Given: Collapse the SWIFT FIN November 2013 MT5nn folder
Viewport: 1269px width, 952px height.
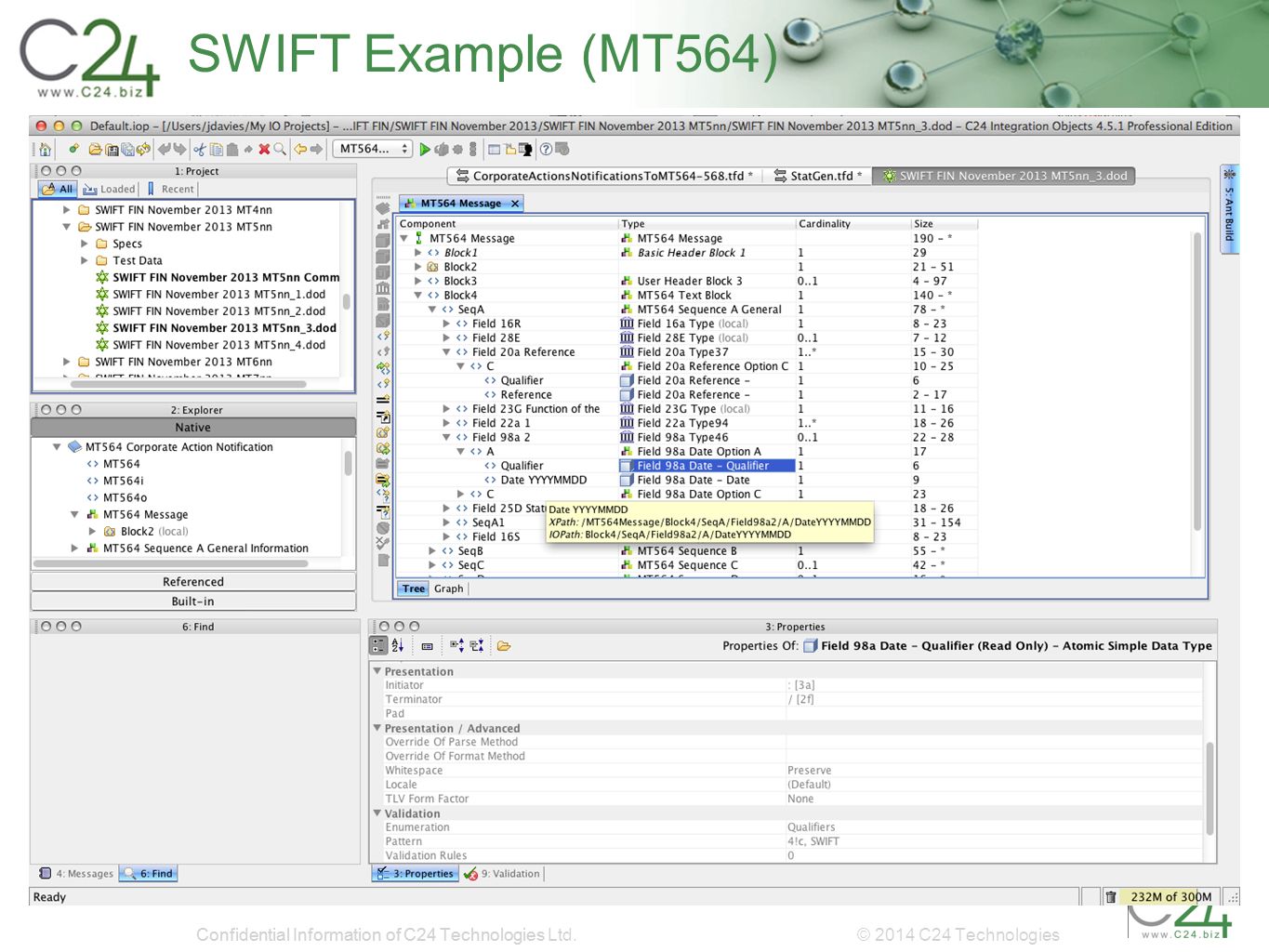Looking at the screenshot, I should tap(67, 227).
